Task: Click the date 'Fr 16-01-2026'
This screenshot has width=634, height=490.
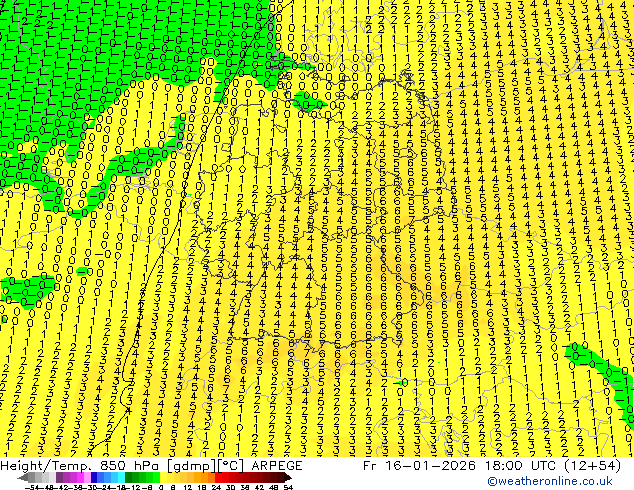Action: click(419, 466)
